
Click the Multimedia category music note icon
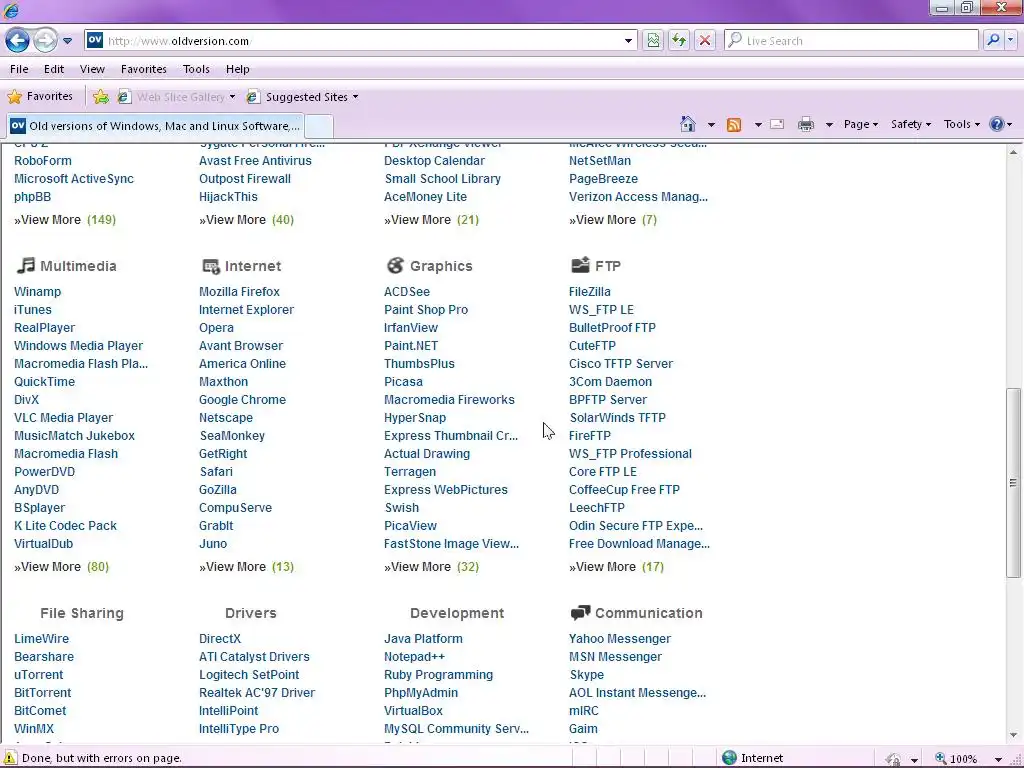(x=25, y=265)
